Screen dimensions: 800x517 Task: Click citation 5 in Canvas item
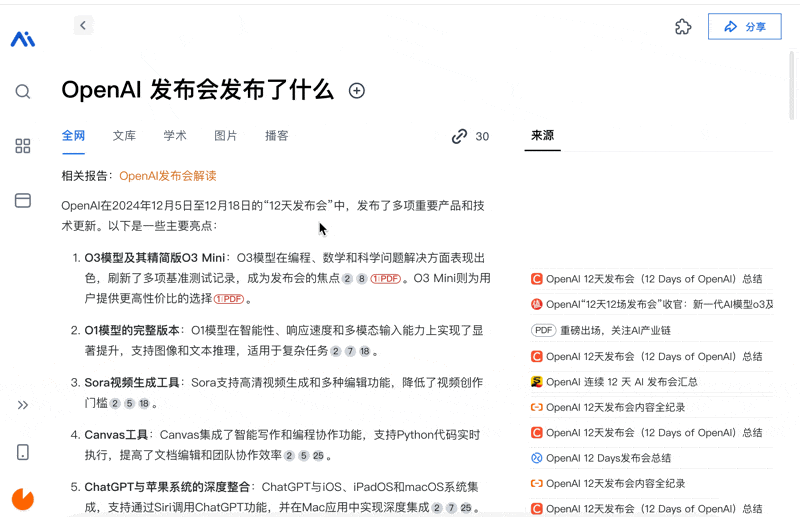pyautogui.click(x=304, y=456)
